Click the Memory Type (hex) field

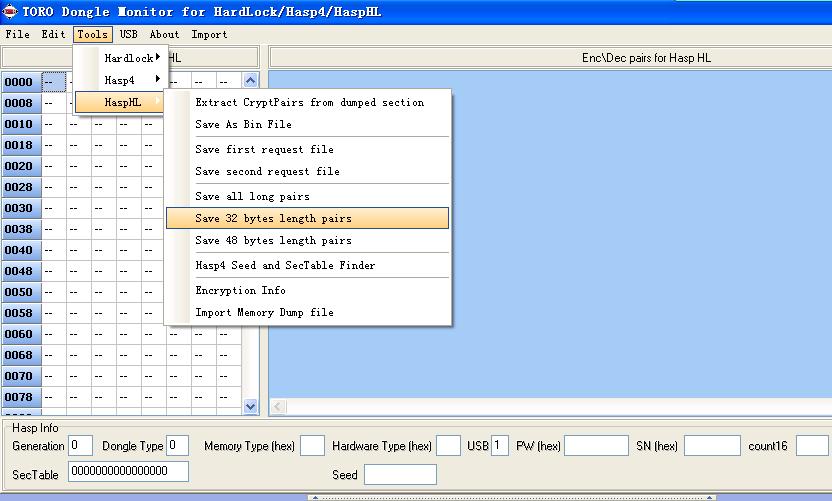pos(313,445)
